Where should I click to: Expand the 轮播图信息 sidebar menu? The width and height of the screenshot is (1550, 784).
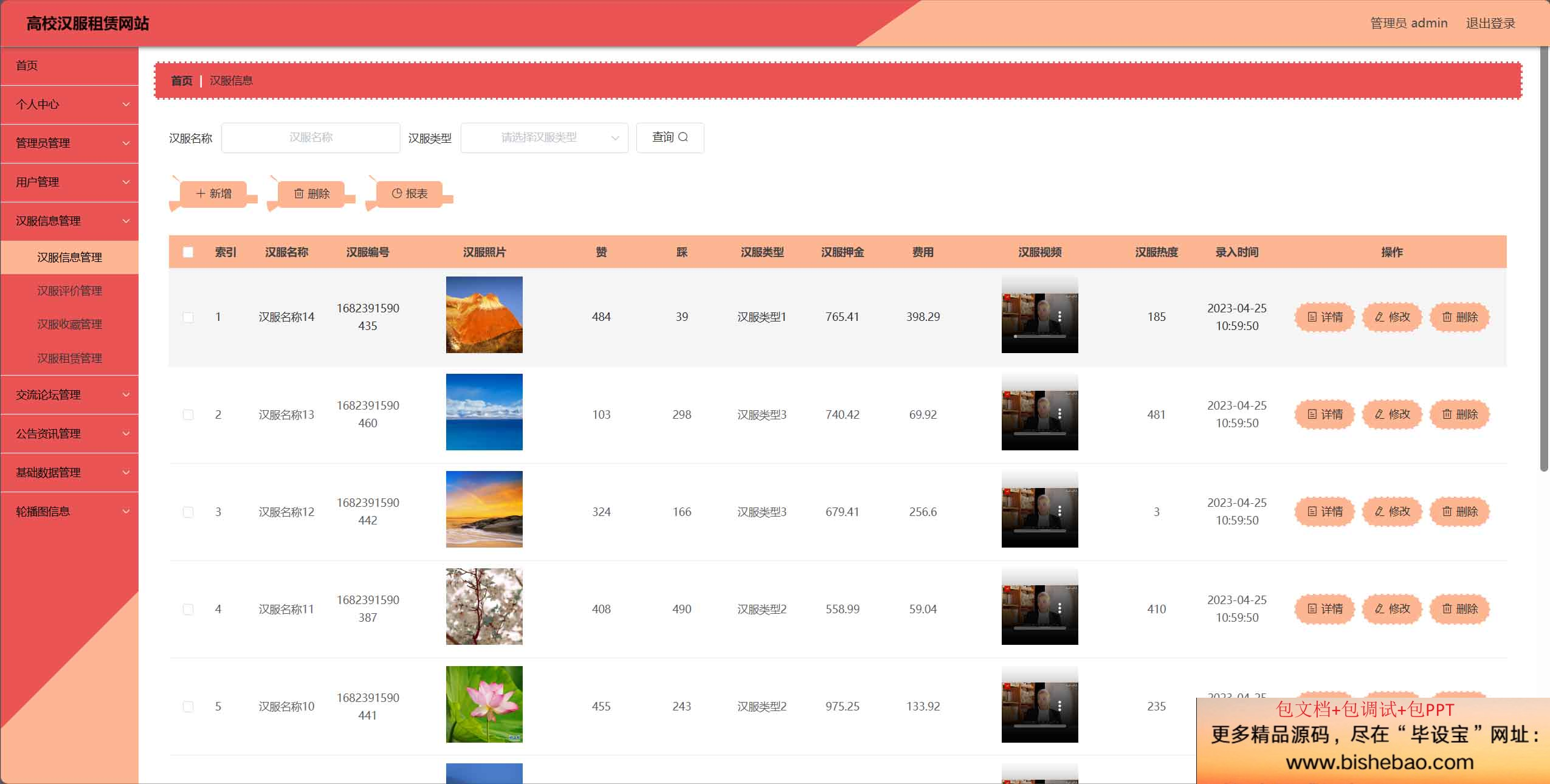coord(69,512)
